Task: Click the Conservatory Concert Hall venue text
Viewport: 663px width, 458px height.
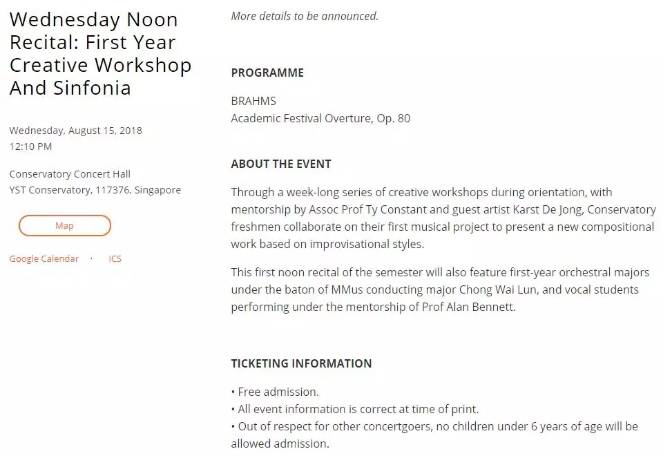Action: point(70,173)
